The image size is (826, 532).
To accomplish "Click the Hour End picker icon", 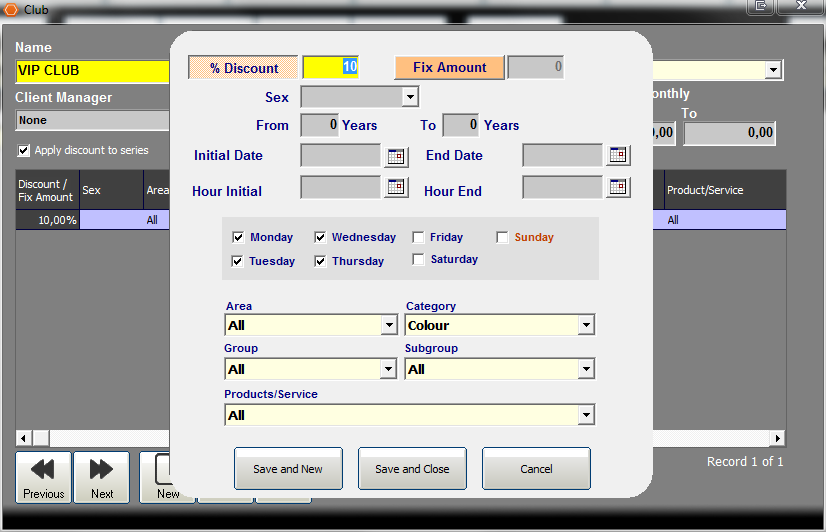I will coord(619,187).
